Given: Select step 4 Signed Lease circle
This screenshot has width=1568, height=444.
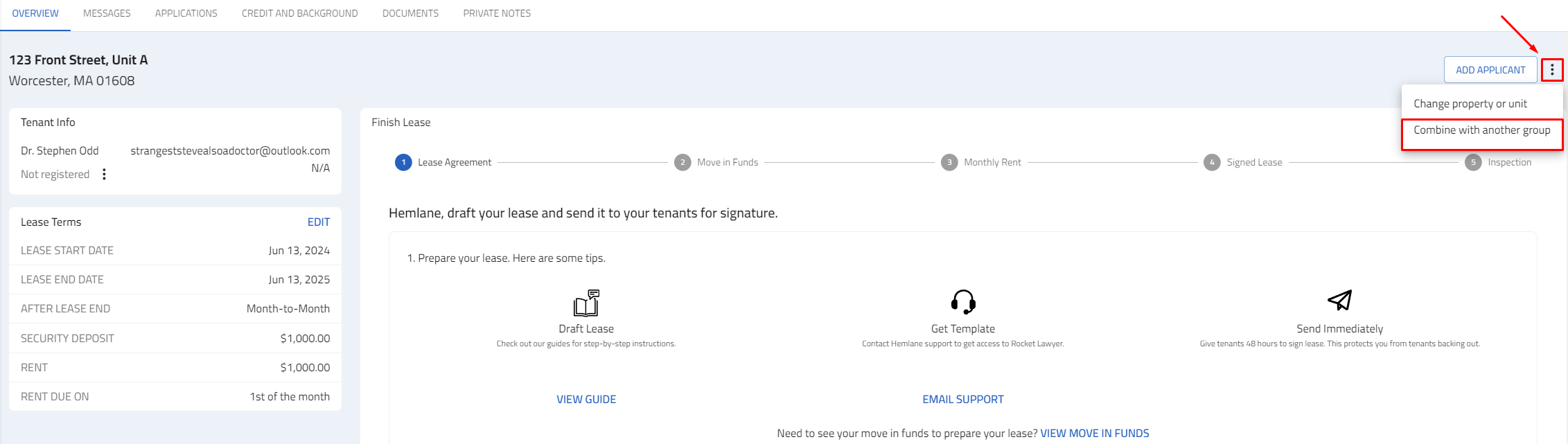Looking at the screenshot, I should tap(1212, 162).
